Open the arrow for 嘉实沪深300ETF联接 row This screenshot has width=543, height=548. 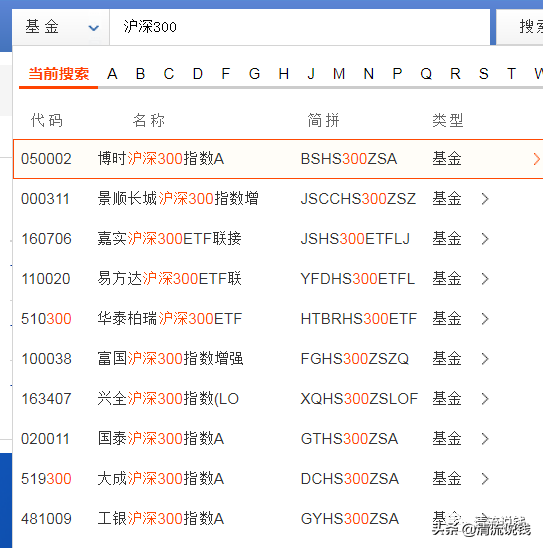[x=485, y=239]
